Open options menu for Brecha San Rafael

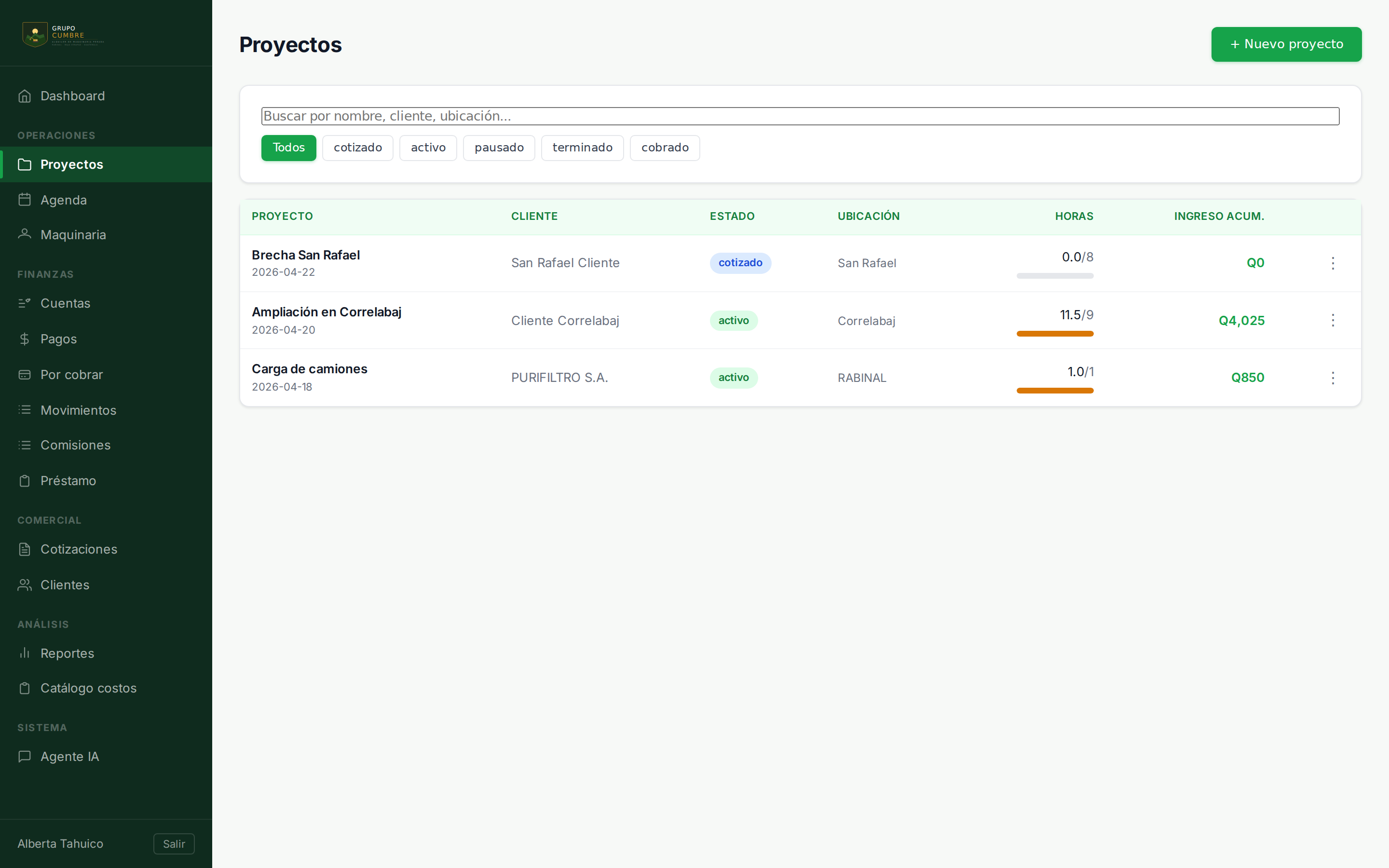pos(1333,263)
